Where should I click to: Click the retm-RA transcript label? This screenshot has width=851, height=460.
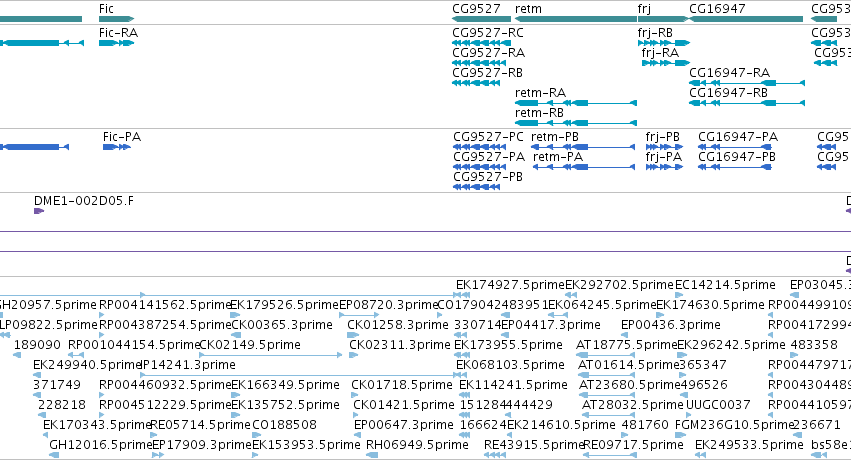coord(540,93)
